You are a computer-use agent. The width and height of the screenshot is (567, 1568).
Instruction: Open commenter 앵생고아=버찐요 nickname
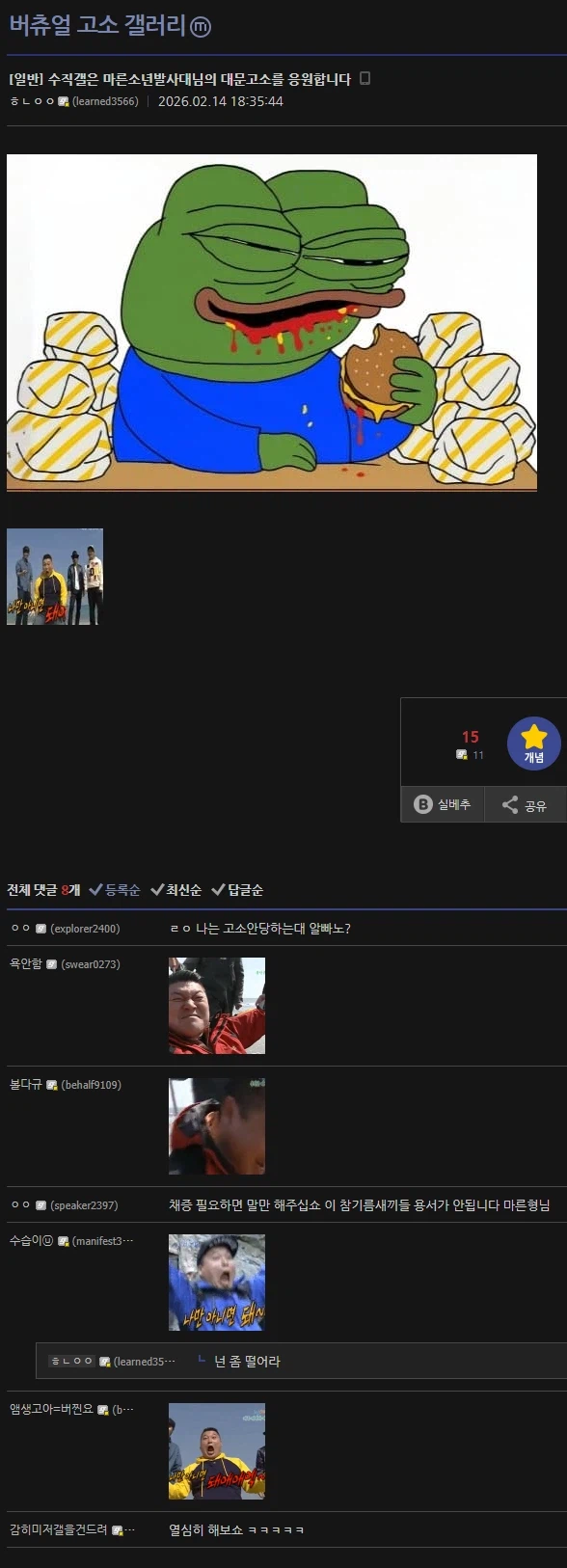(x=52, y=1410)
